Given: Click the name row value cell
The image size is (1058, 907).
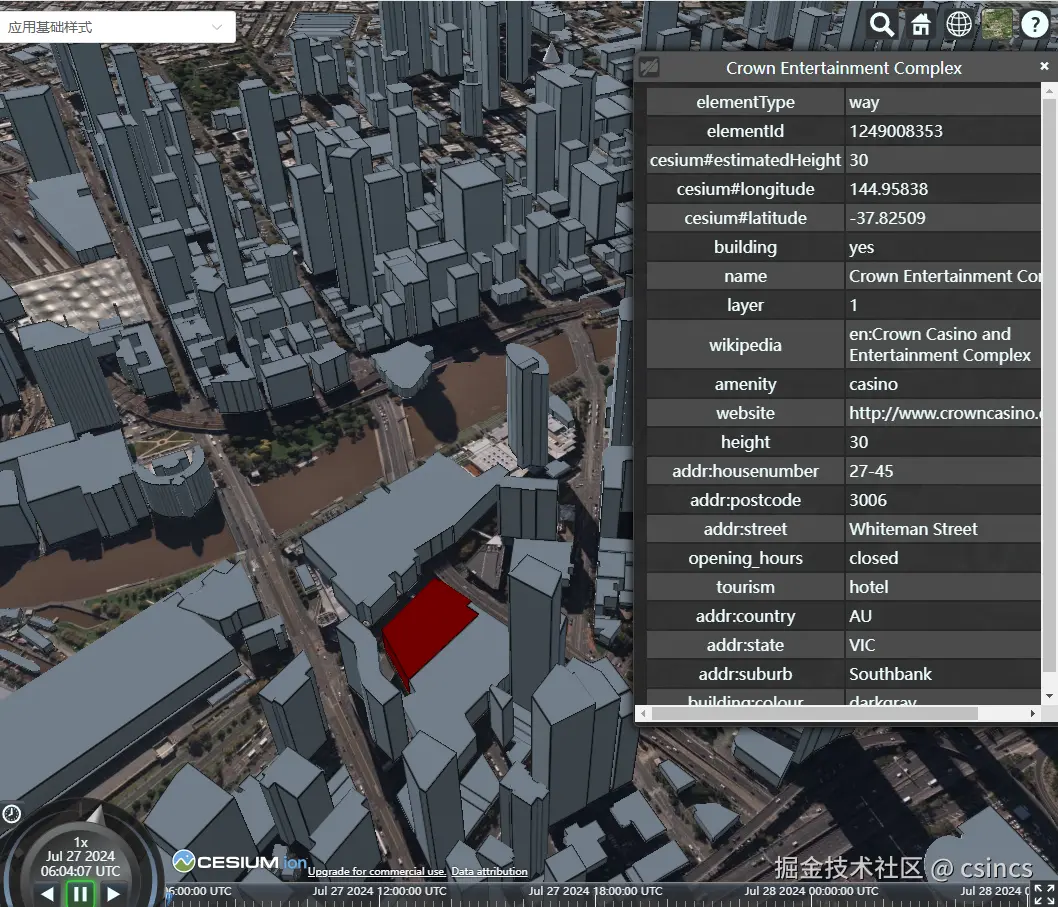Looking at the screenshot, I should [x=943, y=276].
